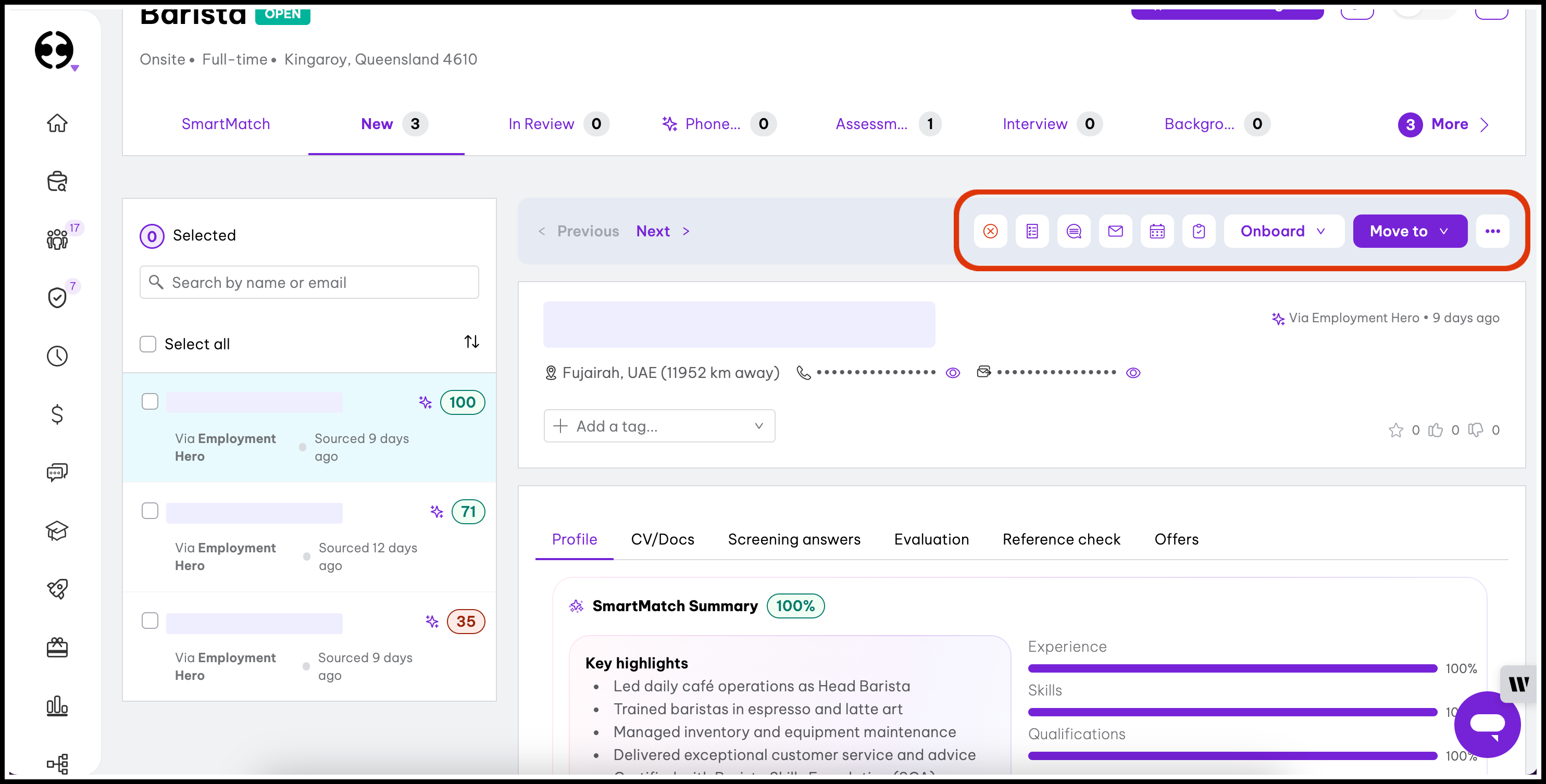Viewport: 1546px width, 784px height.
Task: Expand the Onboard dropdown
Action: 1282,231
